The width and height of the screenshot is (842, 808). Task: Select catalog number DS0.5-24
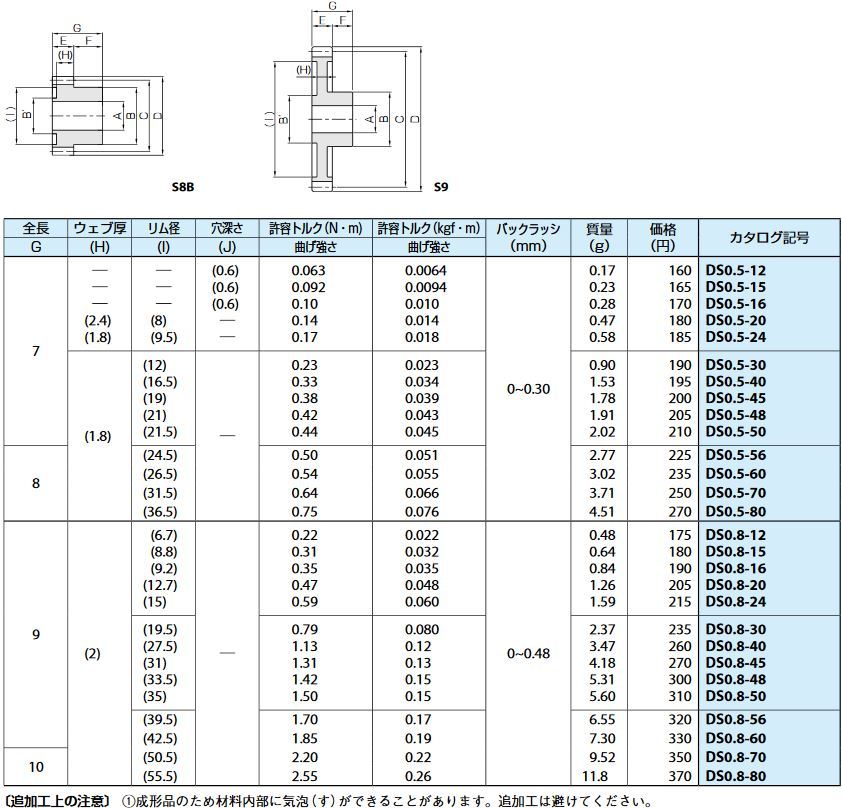pos(735,337)
